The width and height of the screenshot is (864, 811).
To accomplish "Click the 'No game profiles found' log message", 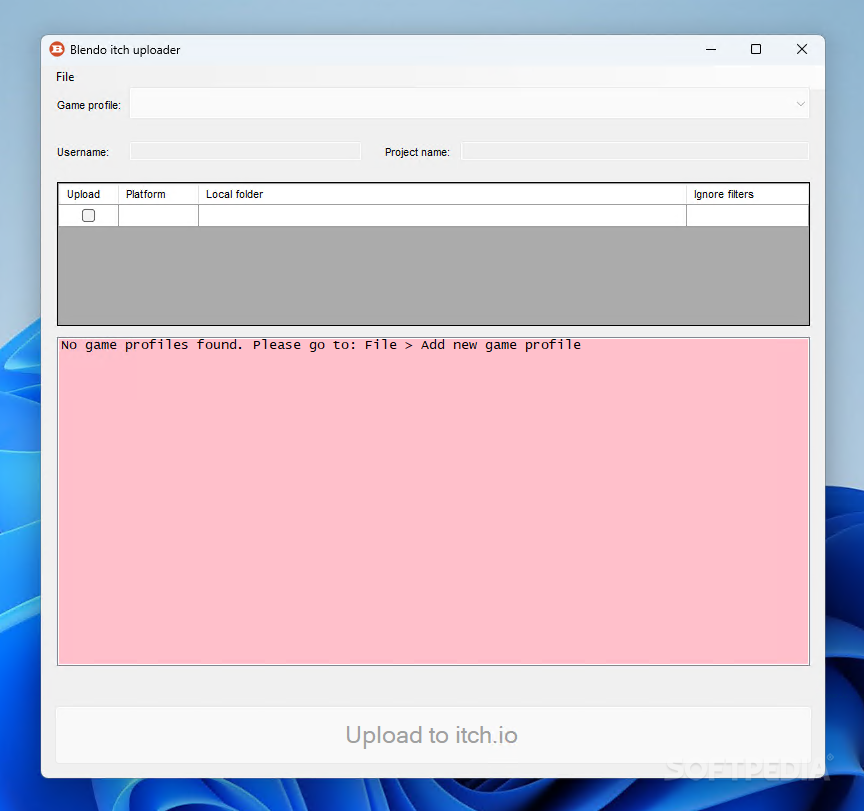I will click(321, 345).
